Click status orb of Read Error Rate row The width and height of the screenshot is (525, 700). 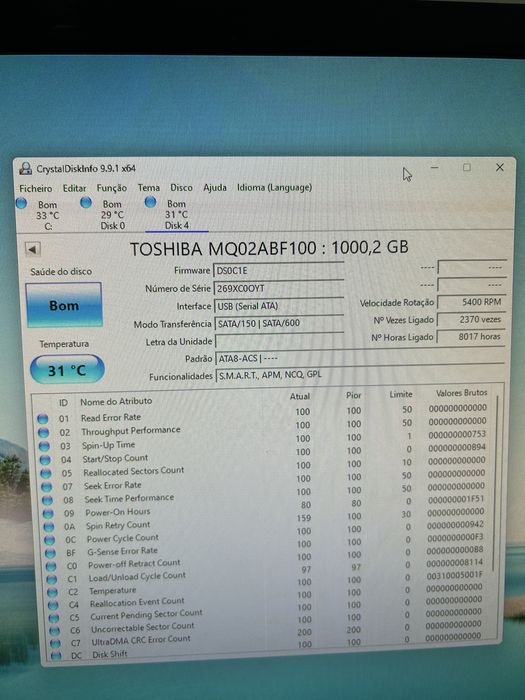42,419
